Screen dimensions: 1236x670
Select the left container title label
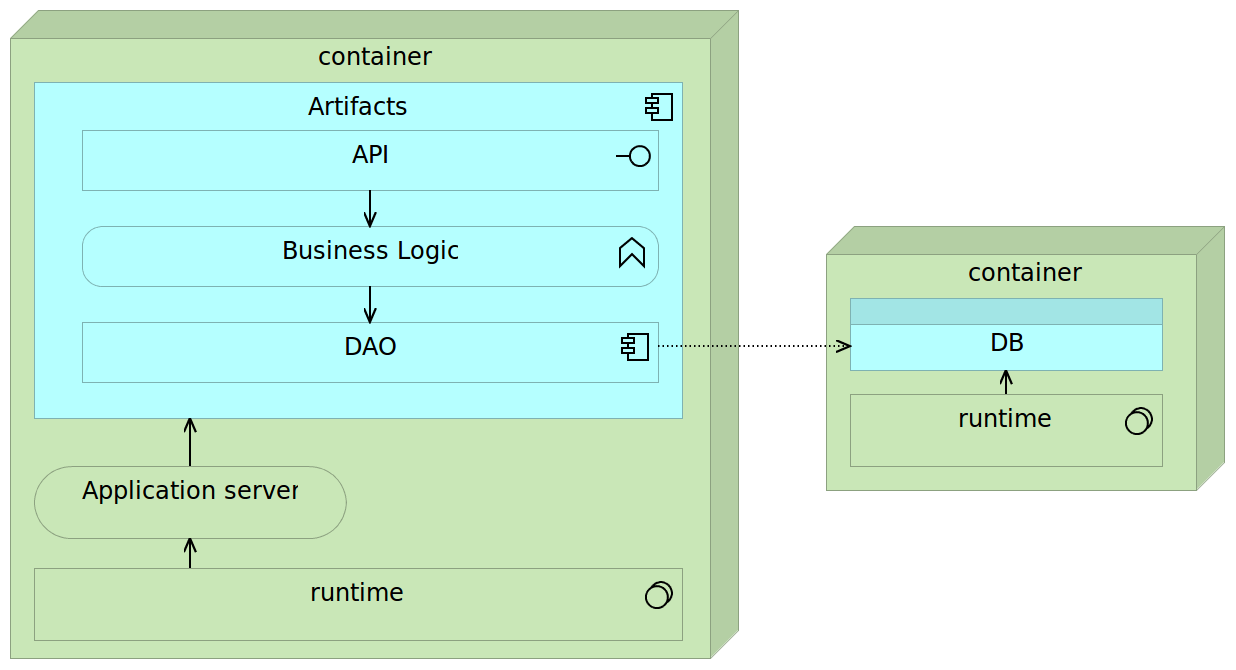click(374, 56)
